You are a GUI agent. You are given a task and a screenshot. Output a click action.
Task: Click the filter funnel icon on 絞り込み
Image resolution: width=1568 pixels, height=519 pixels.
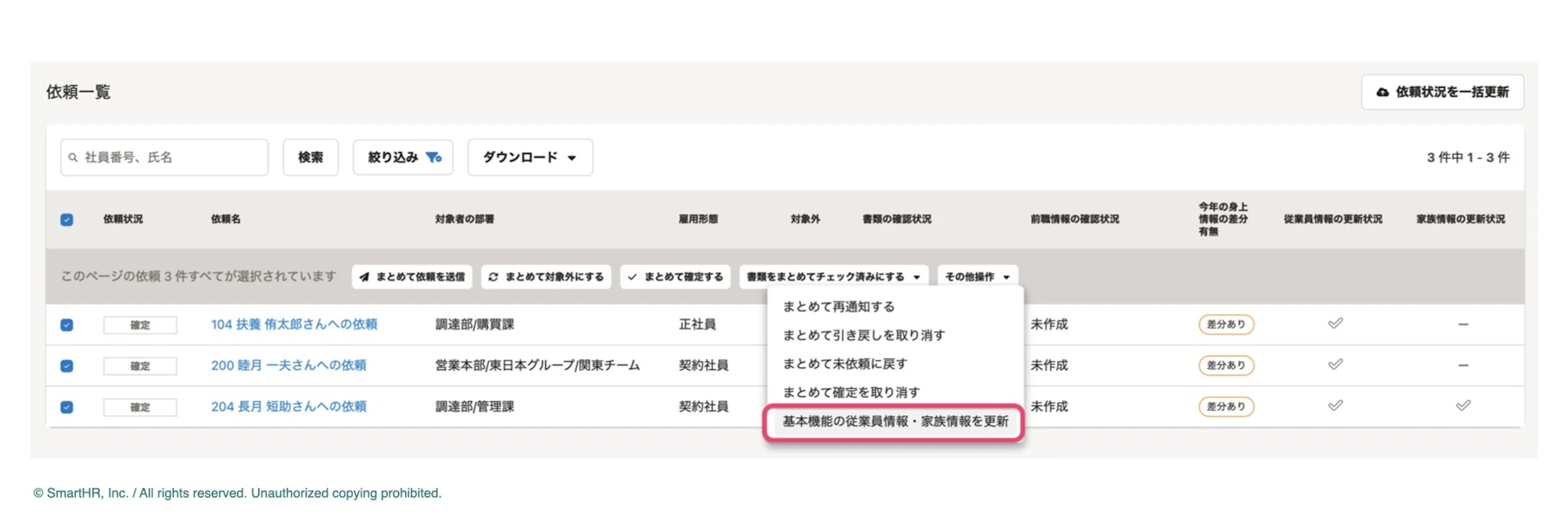point(434,157)
